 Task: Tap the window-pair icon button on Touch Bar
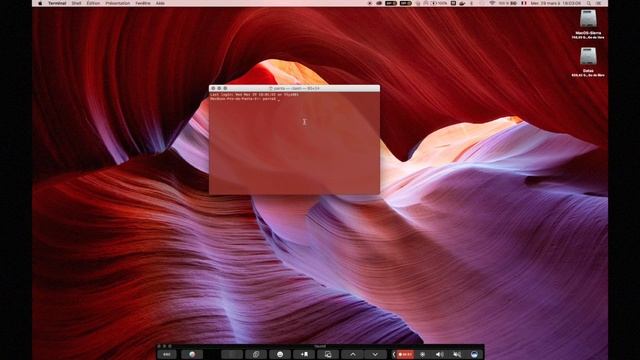coord(328,354)
